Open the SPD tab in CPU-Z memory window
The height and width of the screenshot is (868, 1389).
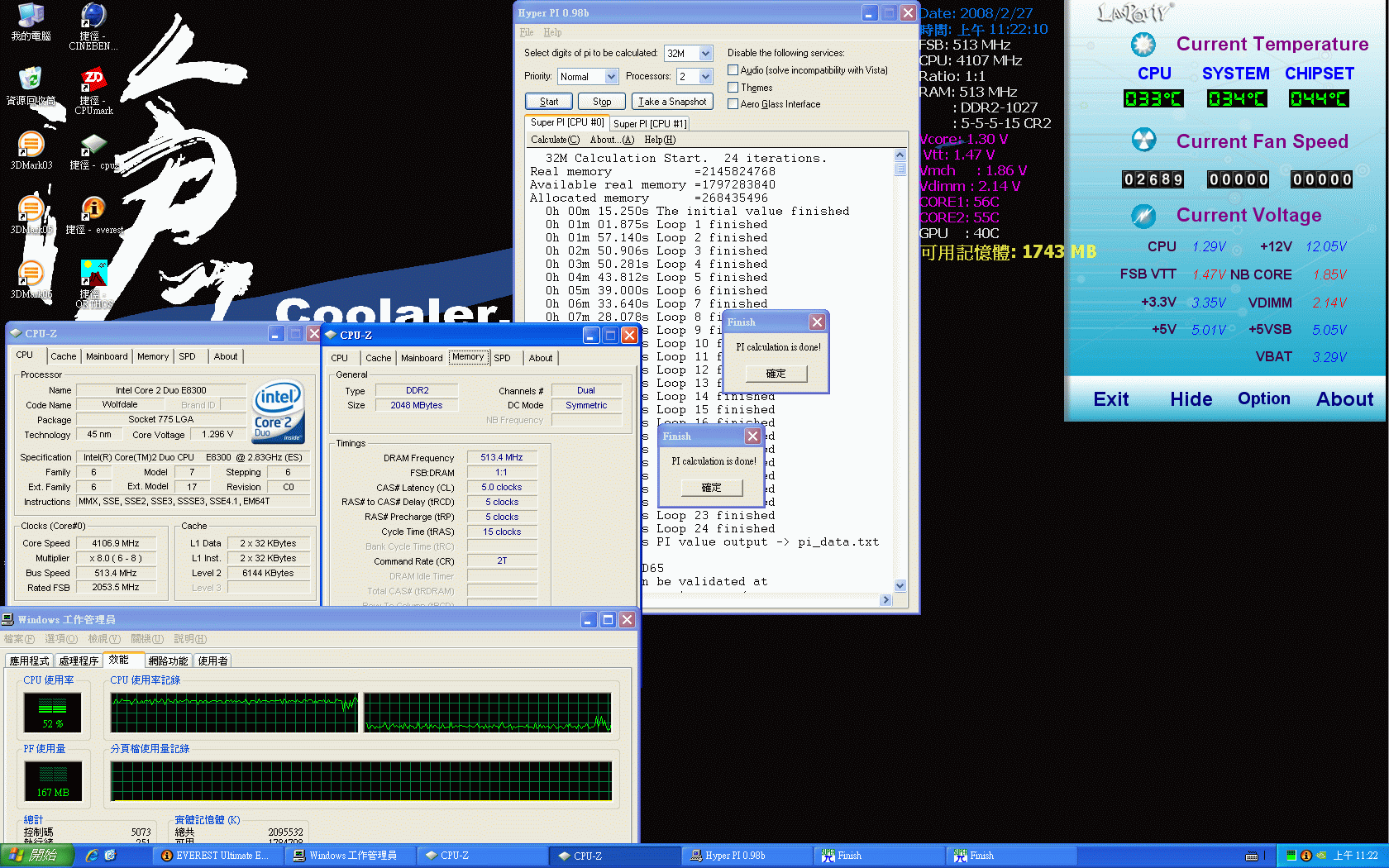(x=502, y=358)
